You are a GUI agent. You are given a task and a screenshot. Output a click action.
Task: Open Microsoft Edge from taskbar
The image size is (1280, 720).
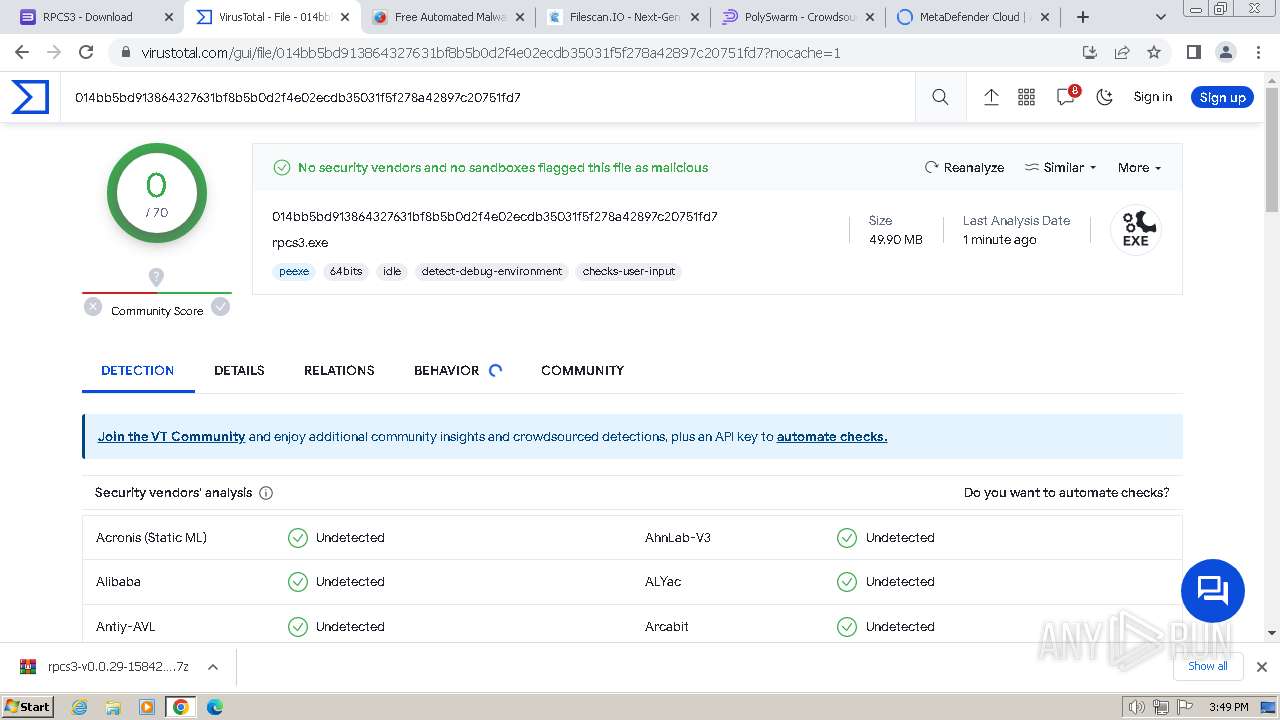pos(214,707)
